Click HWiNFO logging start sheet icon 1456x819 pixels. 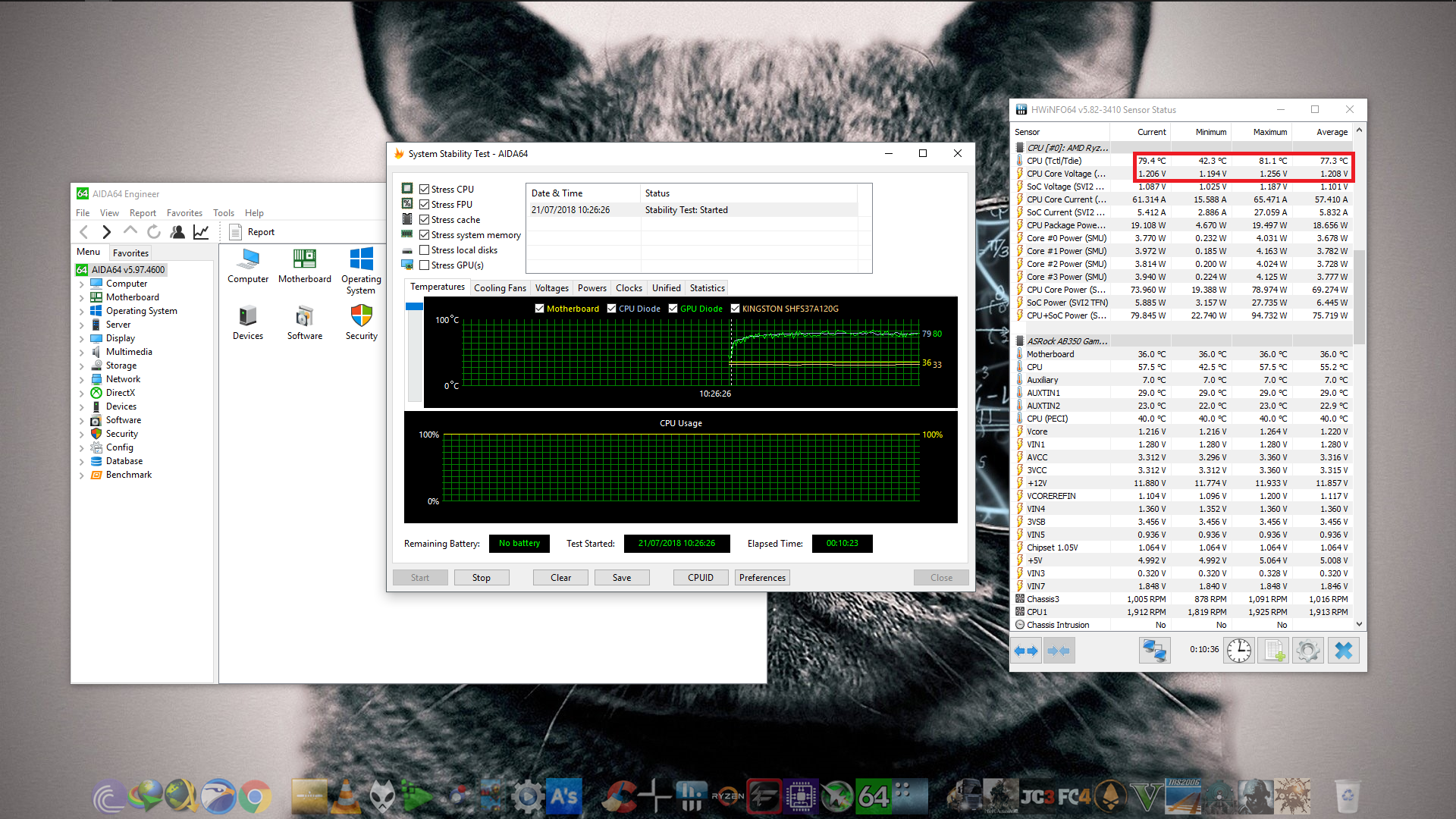tap(1273, 651)
